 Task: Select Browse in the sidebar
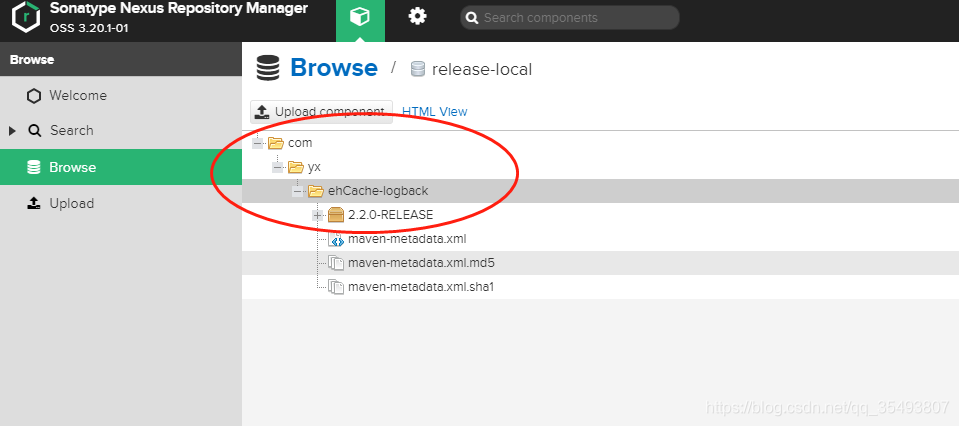coord(121,167)
